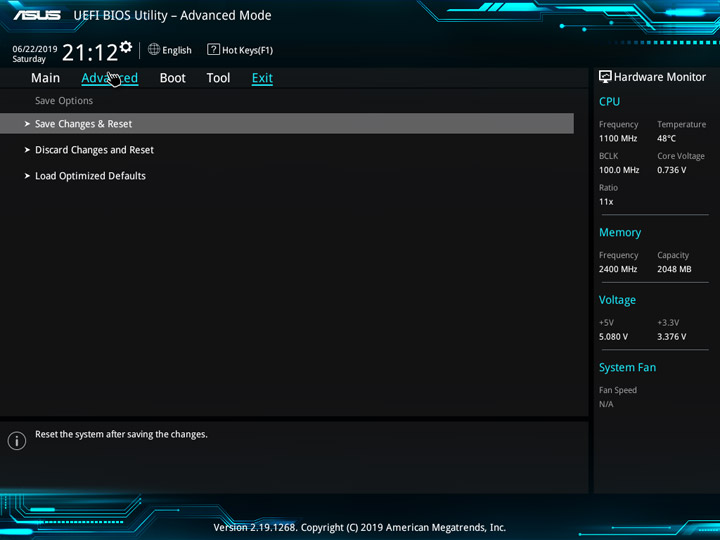Image resolution: width=720 pixels, height=540 pixels.
Task: Click the 2400 MHz memory frequency value
Action: (x=618, y=269)
